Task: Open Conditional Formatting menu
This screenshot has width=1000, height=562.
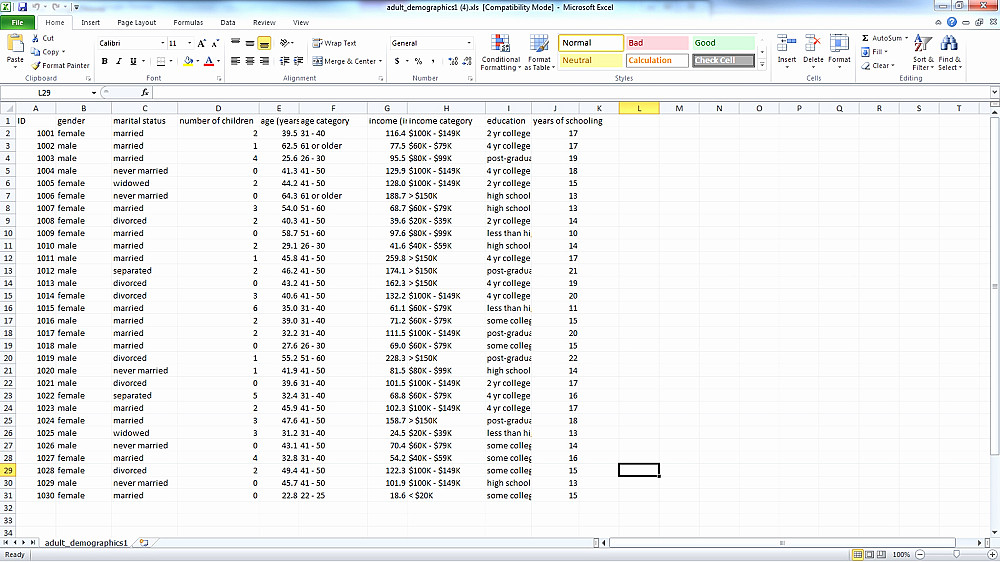Action: (x=501, y=52)
